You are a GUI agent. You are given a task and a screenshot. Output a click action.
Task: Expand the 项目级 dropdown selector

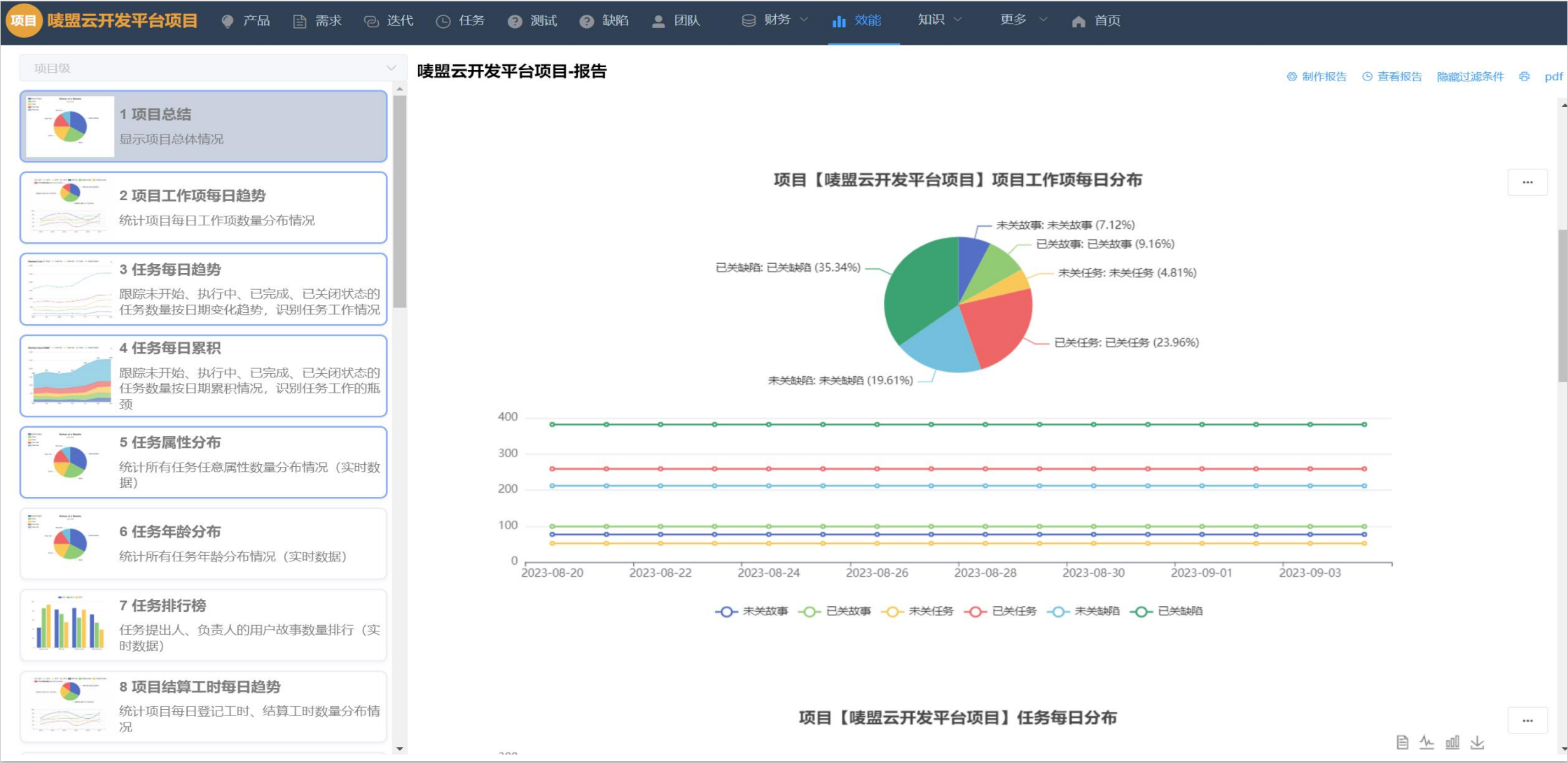(210, 68)
